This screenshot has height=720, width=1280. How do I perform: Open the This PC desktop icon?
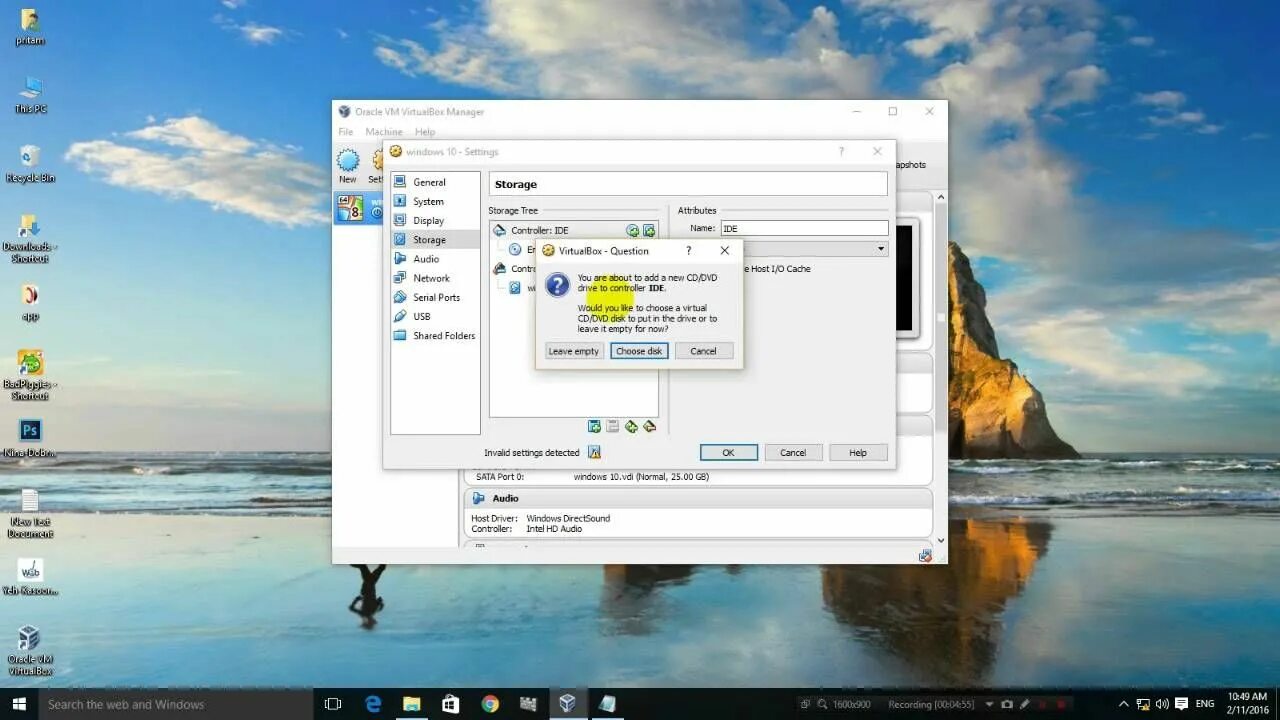[30, 95]
